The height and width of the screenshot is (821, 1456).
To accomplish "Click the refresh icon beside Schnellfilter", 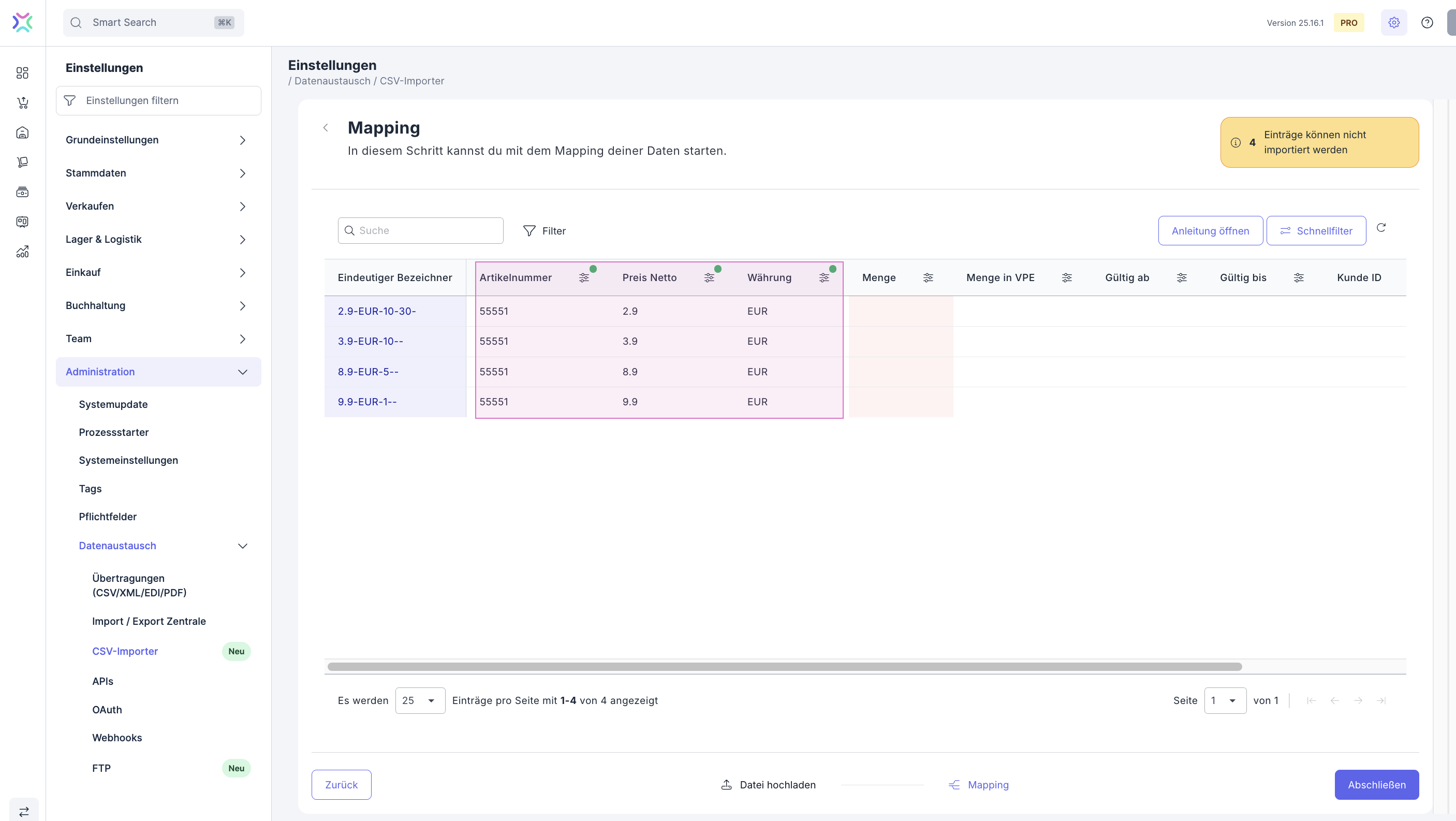I will click(x=1381, y=227).
